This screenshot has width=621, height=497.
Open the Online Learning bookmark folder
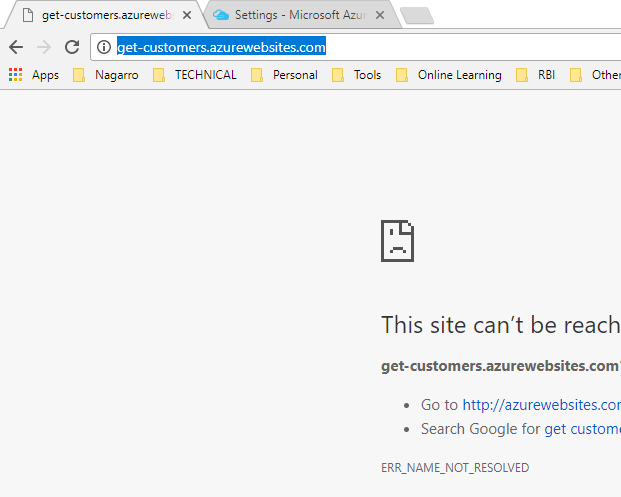click(448, 75)
